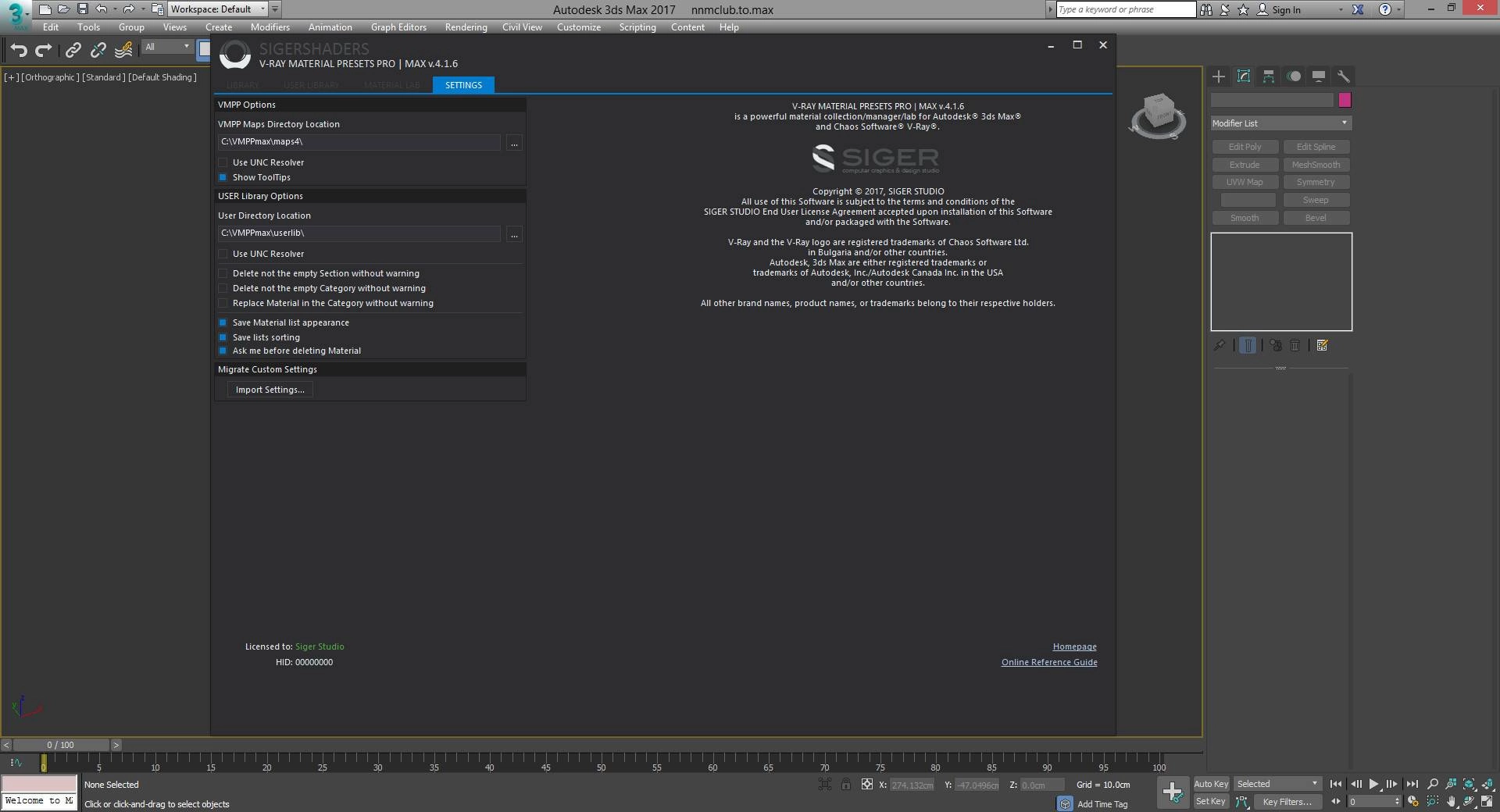
Task: Click the ViewCube in viewport
Action: tap(1159, 116)
